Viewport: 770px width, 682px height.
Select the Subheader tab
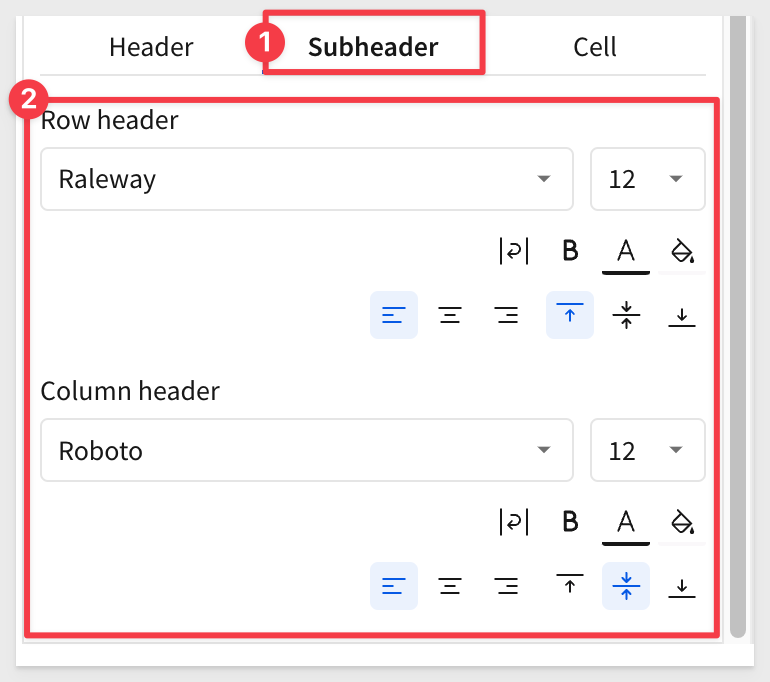coord(373,47)
